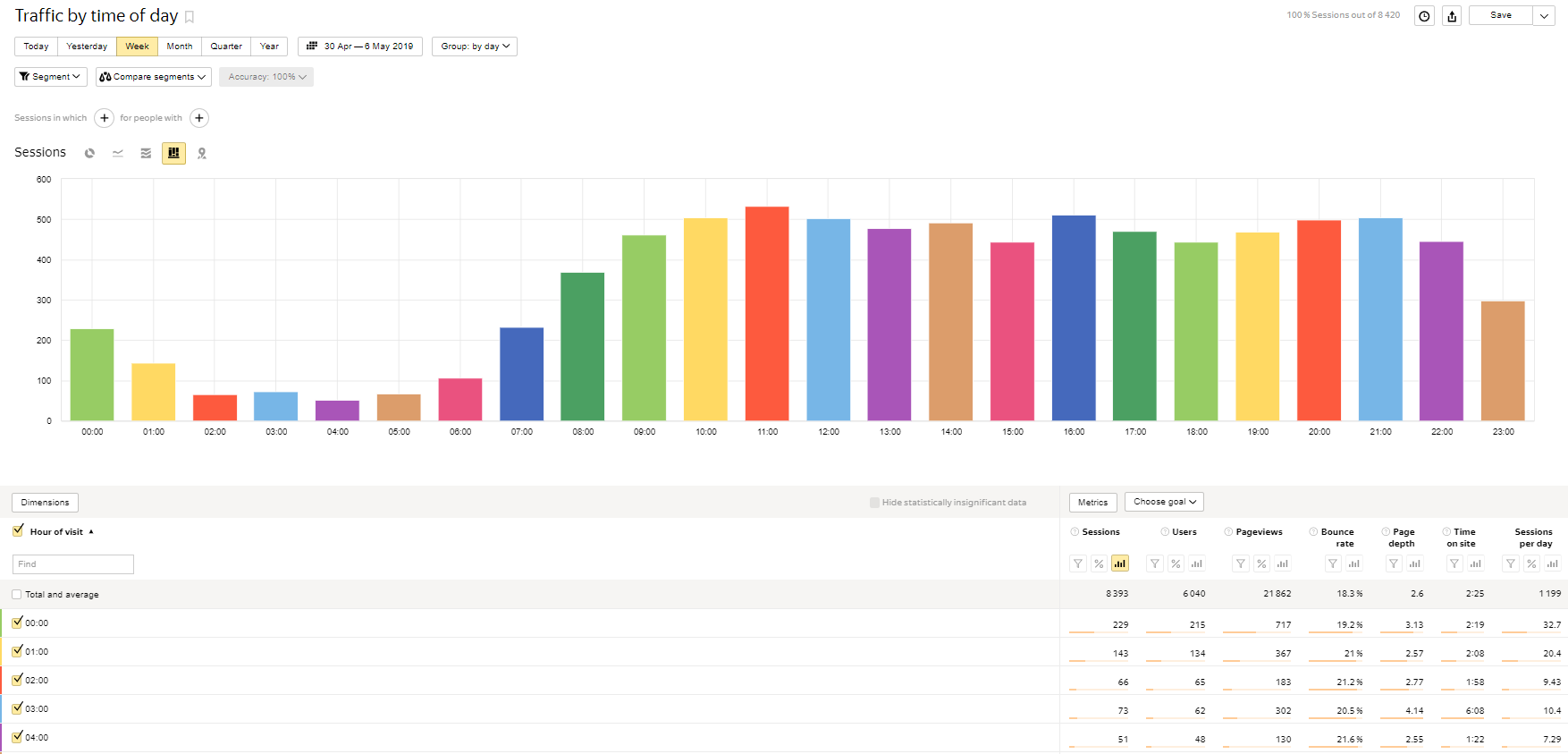The width and height of the screenshot is (1568, 754).
Task: Bookmark the Traffic by time of day report
Action: [x=190, y=17]
